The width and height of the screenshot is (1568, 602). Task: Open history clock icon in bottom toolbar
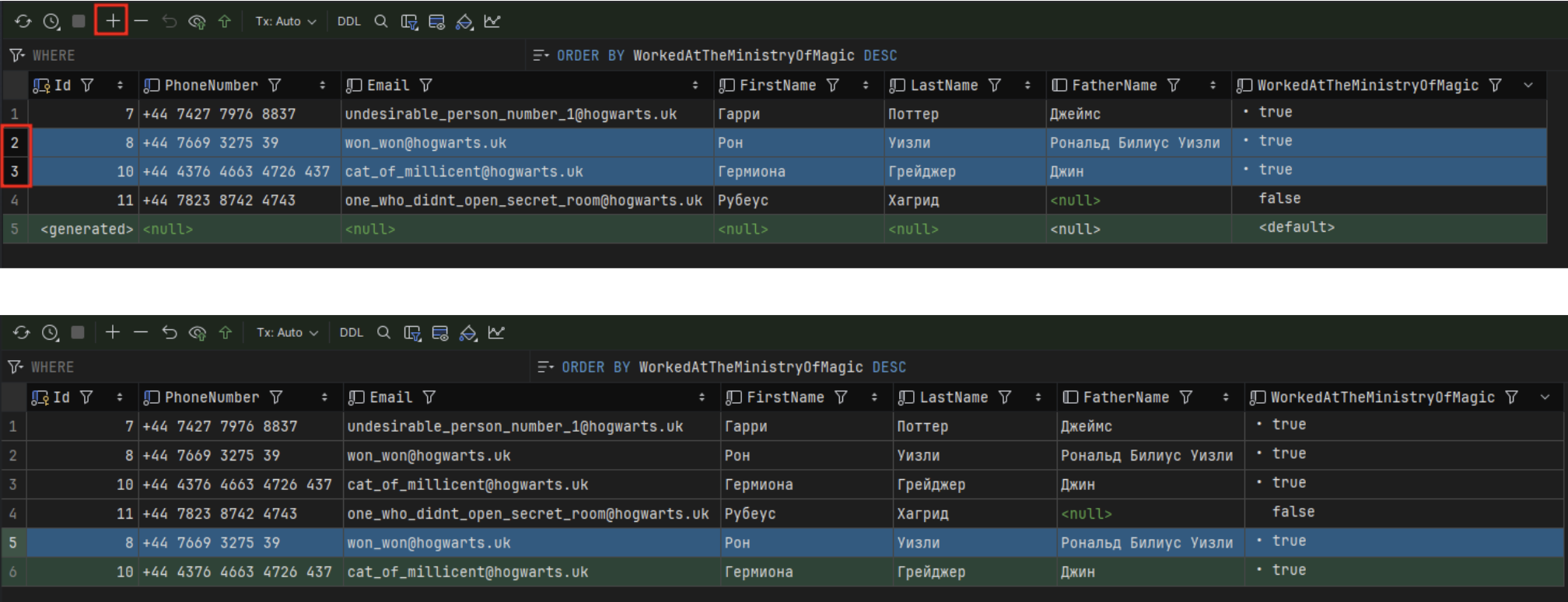[x=51, y=333]
